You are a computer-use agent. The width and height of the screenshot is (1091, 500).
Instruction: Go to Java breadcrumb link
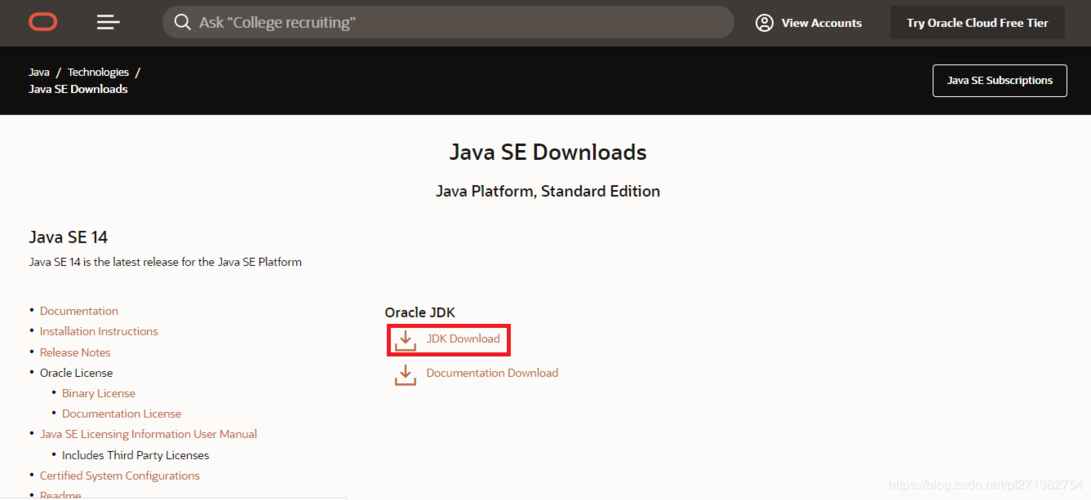[x=39, y=72]
